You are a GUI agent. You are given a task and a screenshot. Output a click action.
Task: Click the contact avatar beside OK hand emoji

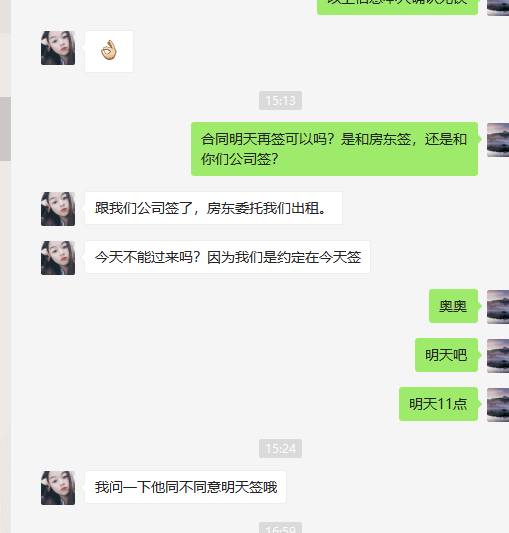(x=58, y=48)
